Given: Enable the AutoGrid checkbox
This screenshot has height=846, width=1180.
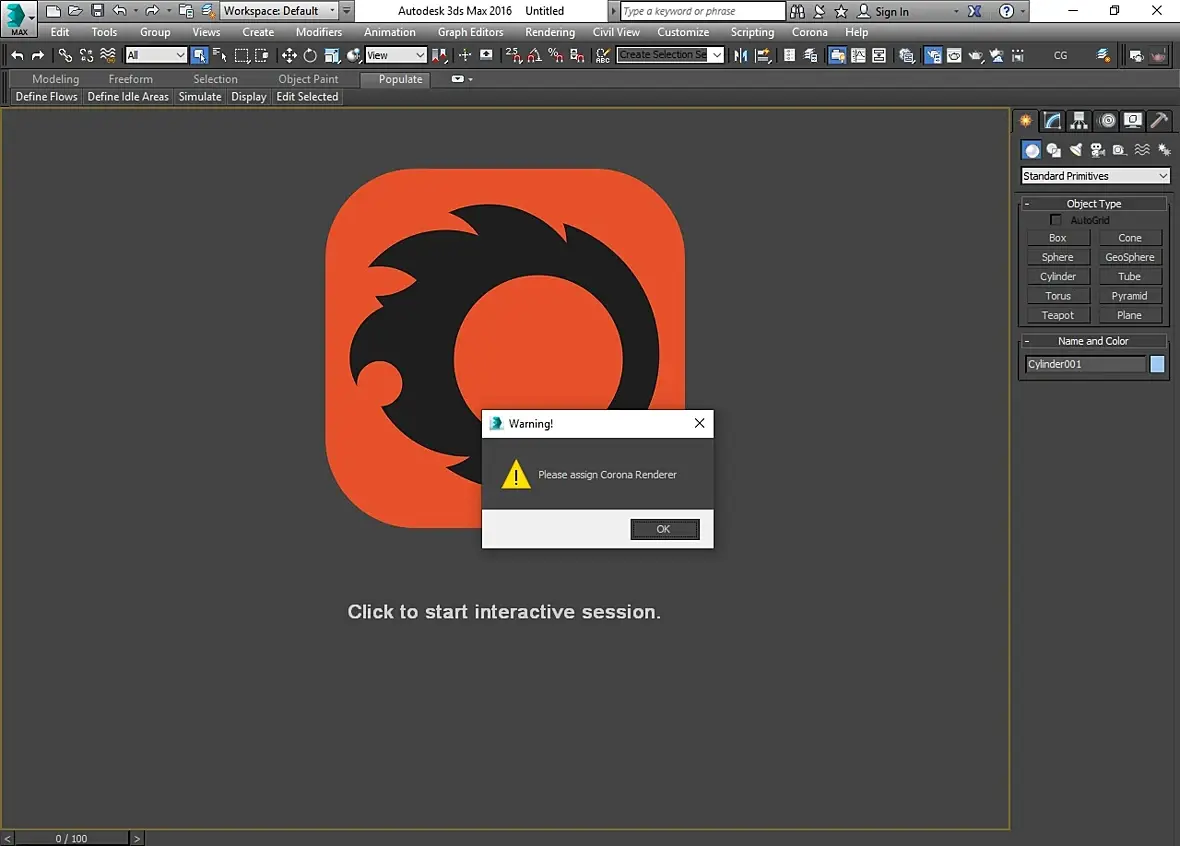Looking at the screenshot, I should [1056, 220].
